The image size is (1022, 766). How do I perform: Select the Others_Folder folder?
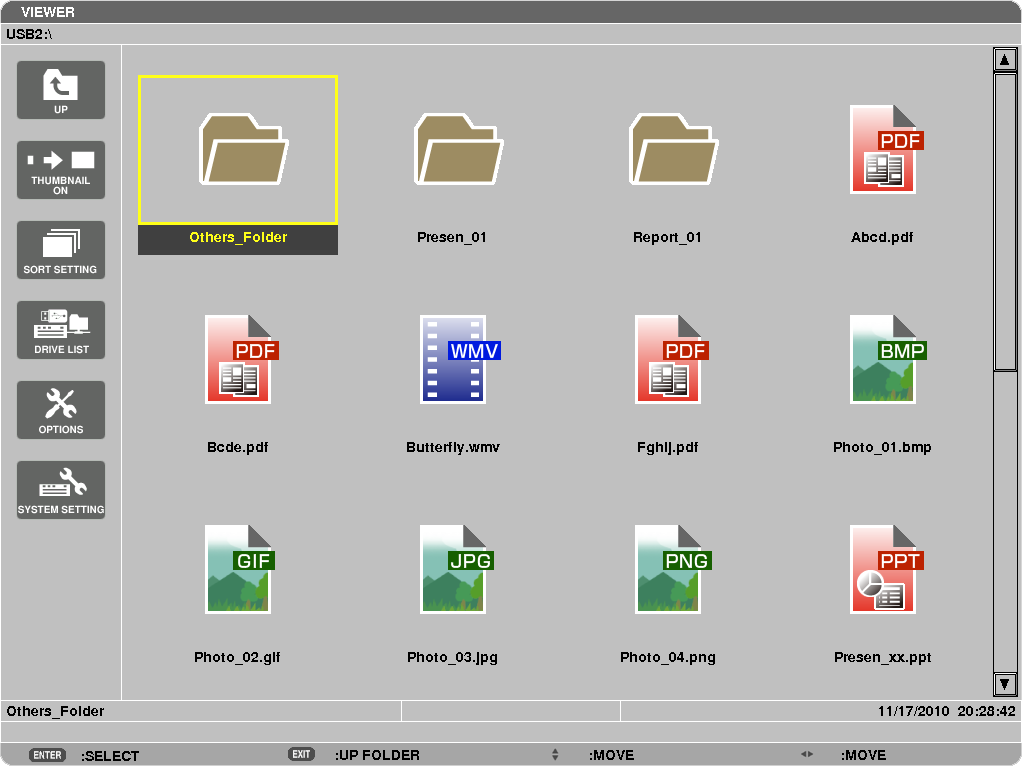pyautogui.click(x=238, y=165)
